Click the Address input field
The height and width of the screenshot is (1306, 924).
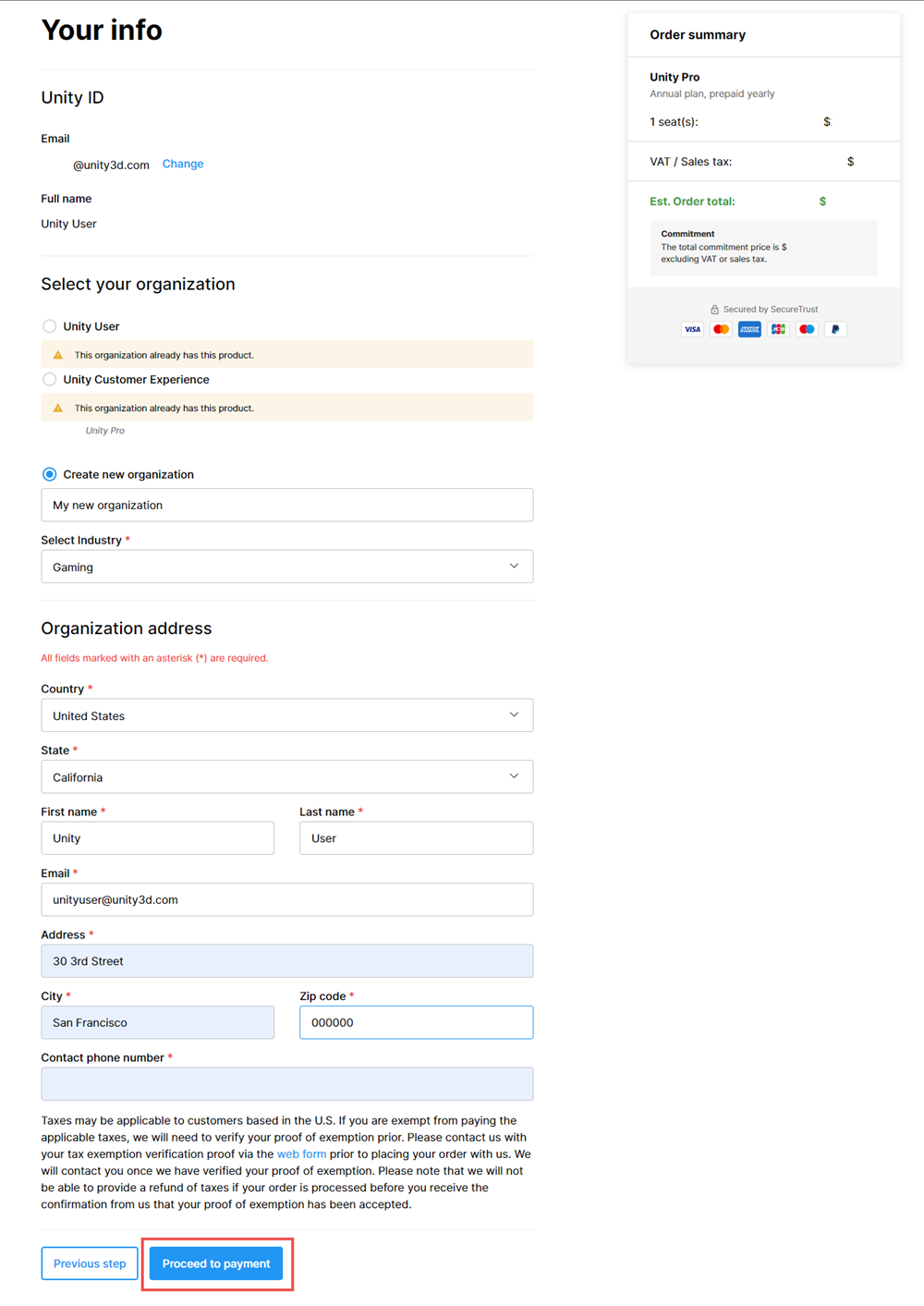point(286,961)
